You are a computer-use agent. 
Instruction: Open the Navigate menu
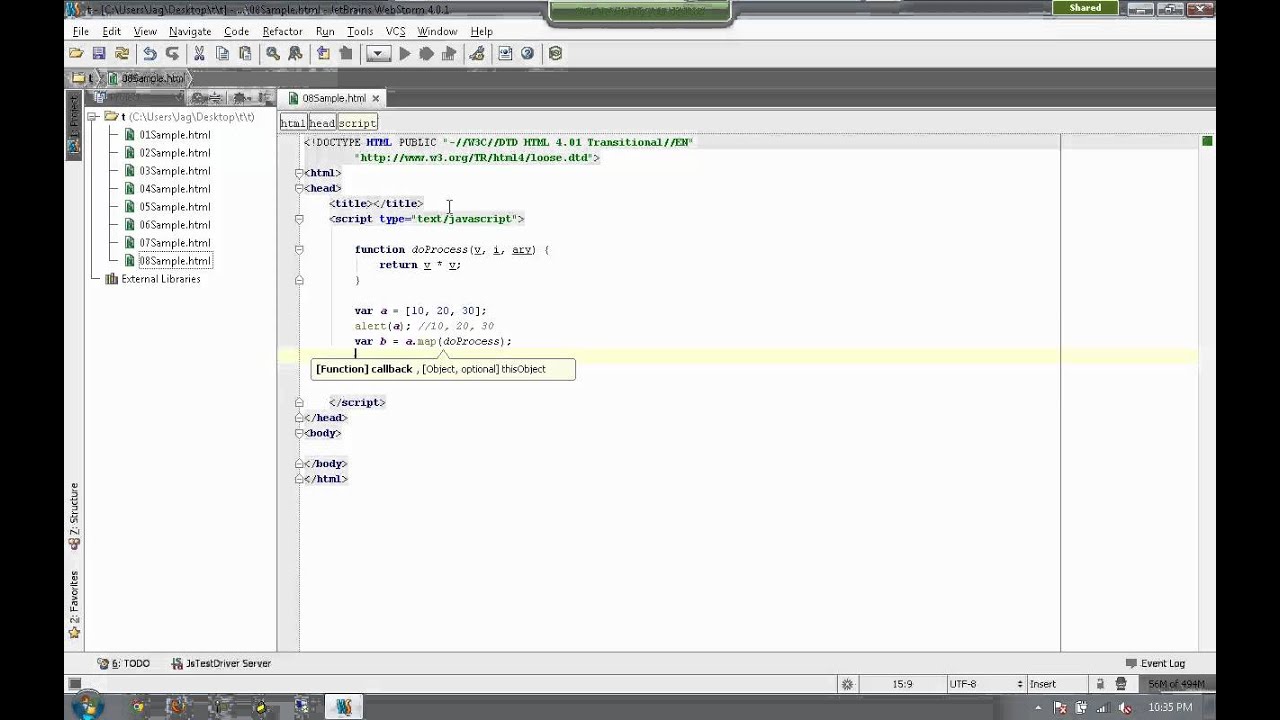190,32
